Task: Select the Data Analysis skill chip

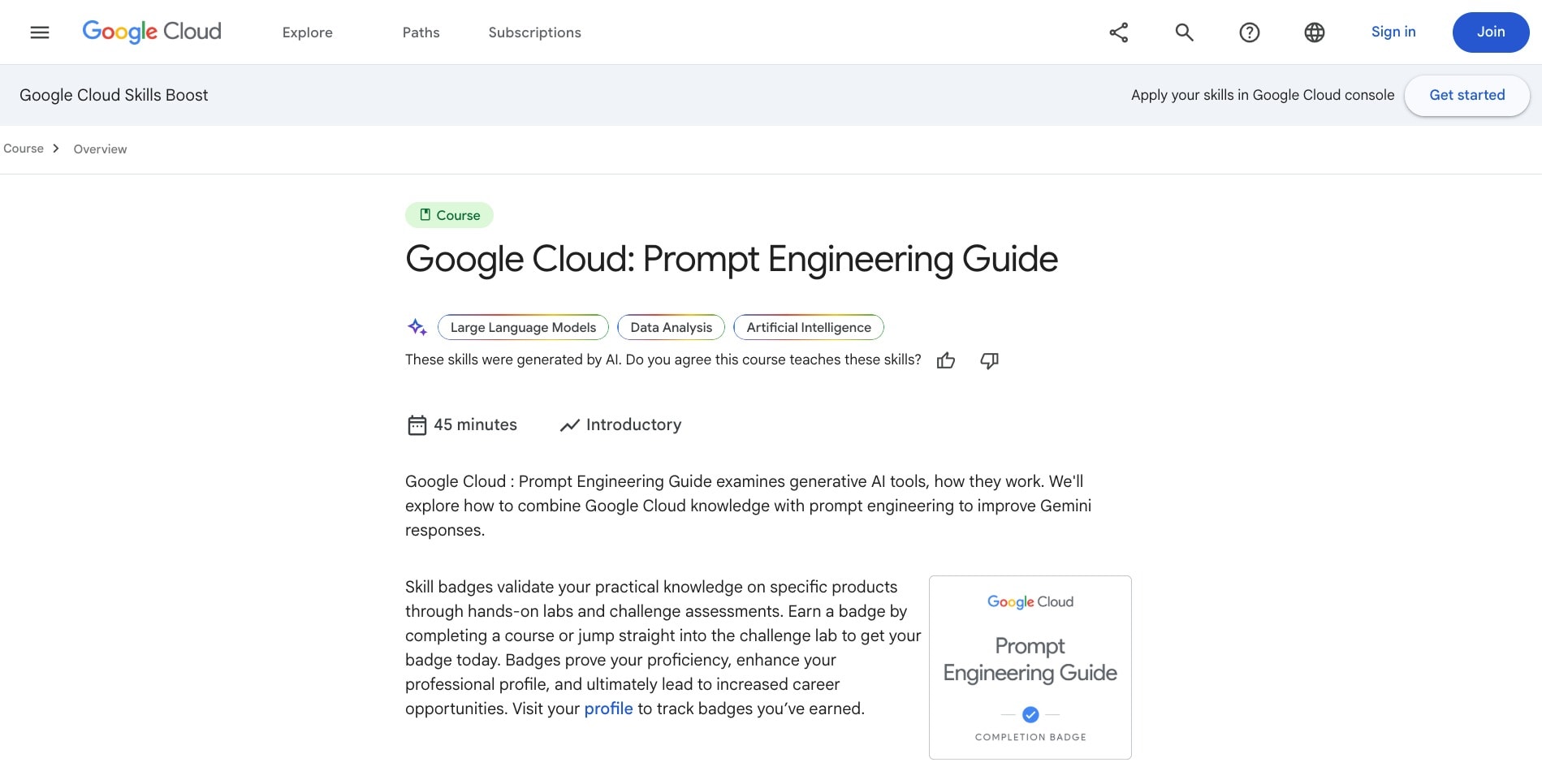Action: pos(671,327)
